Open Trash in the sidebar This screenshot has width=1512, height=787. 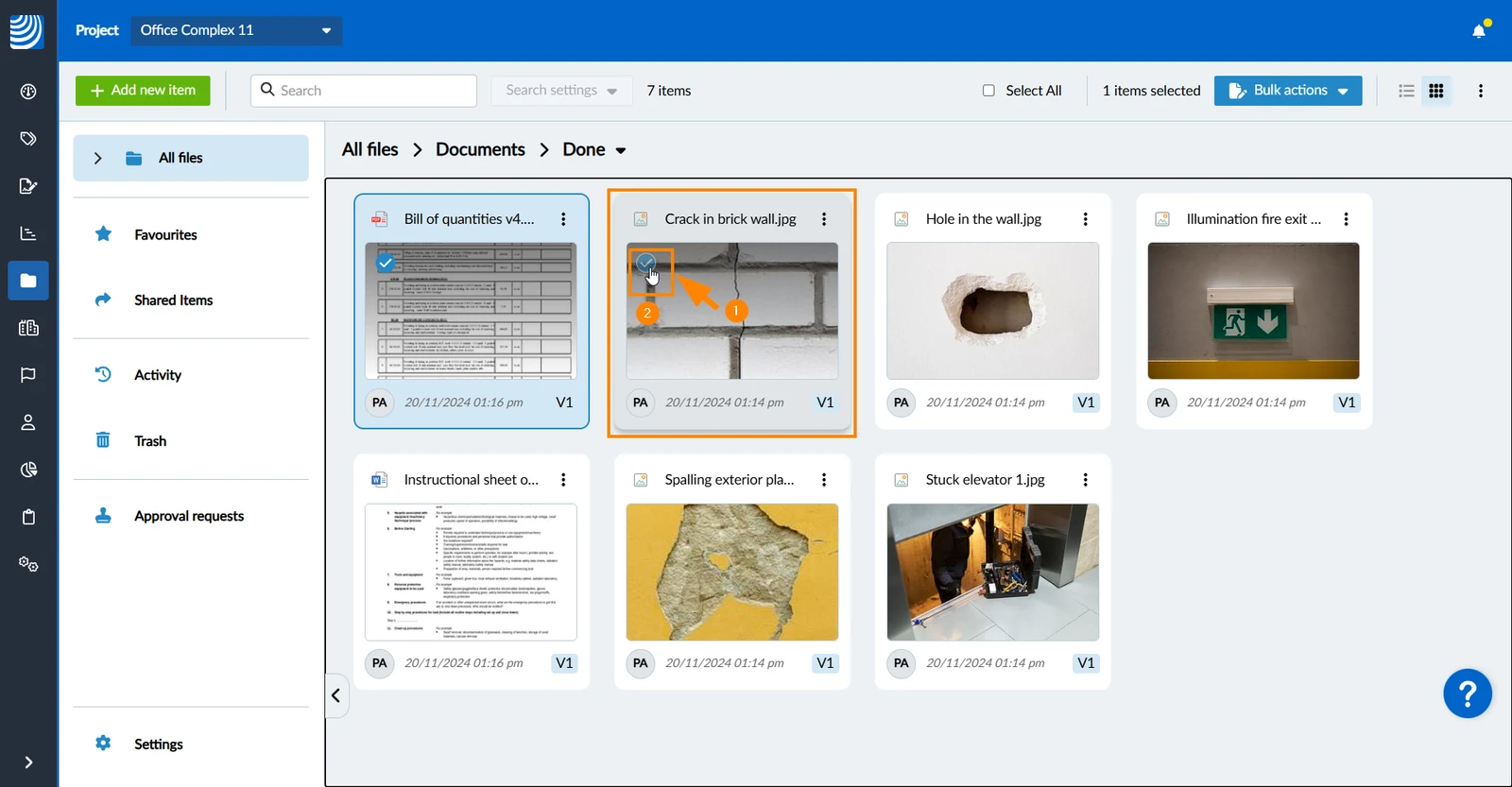tap(150, 441)
